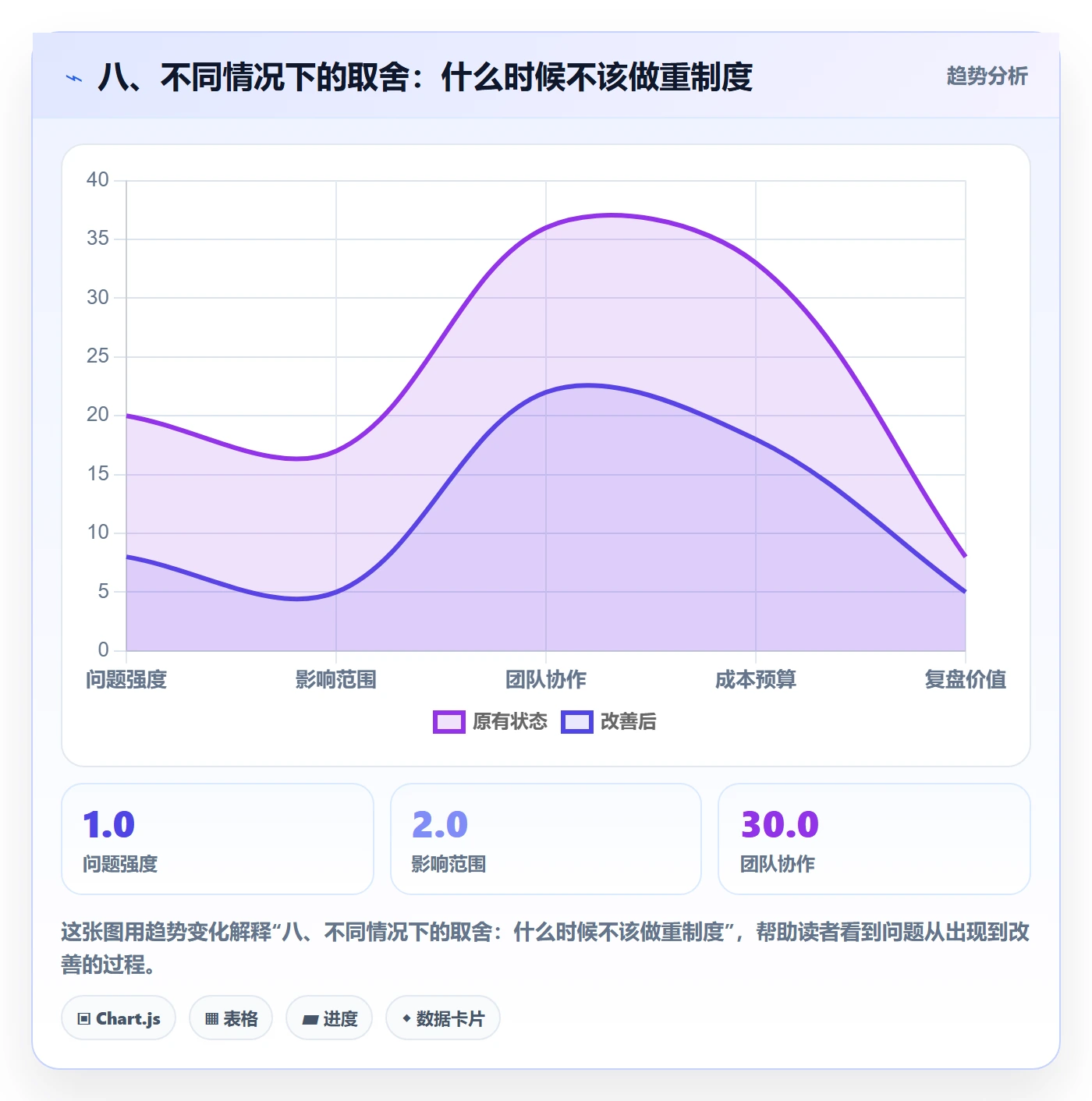Click the 成本预算 x-axis label
Image resolution: width=1092 pixels, height=1101 pixels.
tap(756, 680)
